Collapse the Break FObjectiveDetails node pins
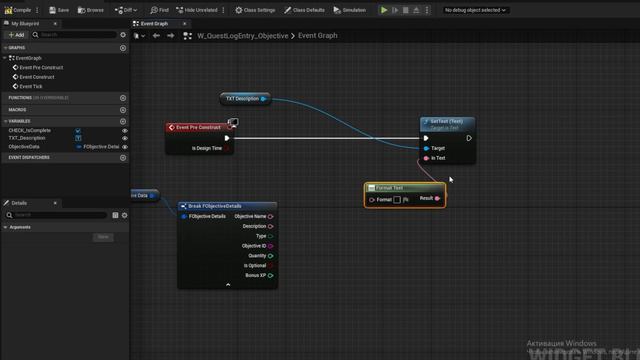Viewport: 640px width, 360px height. pyautogui.click(x=228, y=285)
